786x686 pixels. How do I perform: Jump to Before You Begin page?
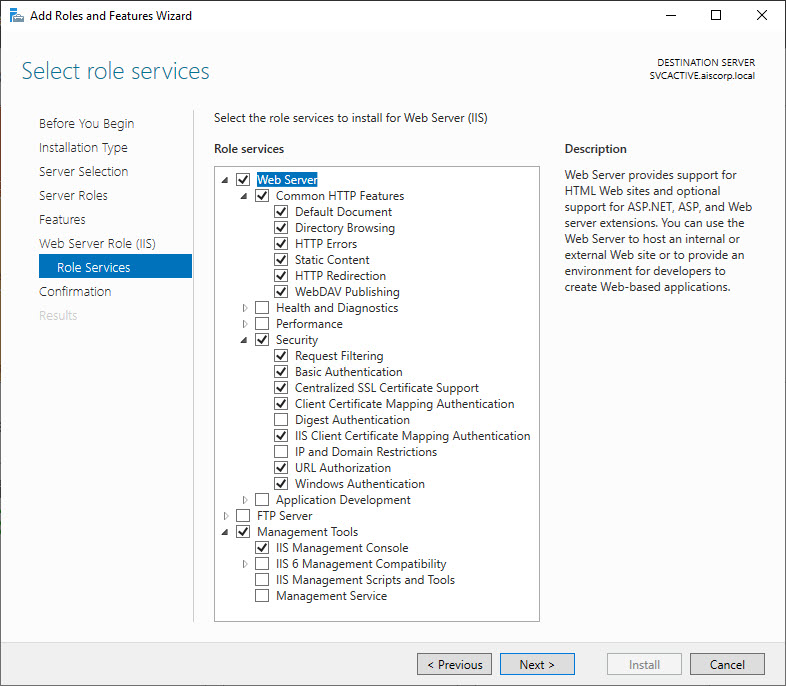[x=86, y=124]
